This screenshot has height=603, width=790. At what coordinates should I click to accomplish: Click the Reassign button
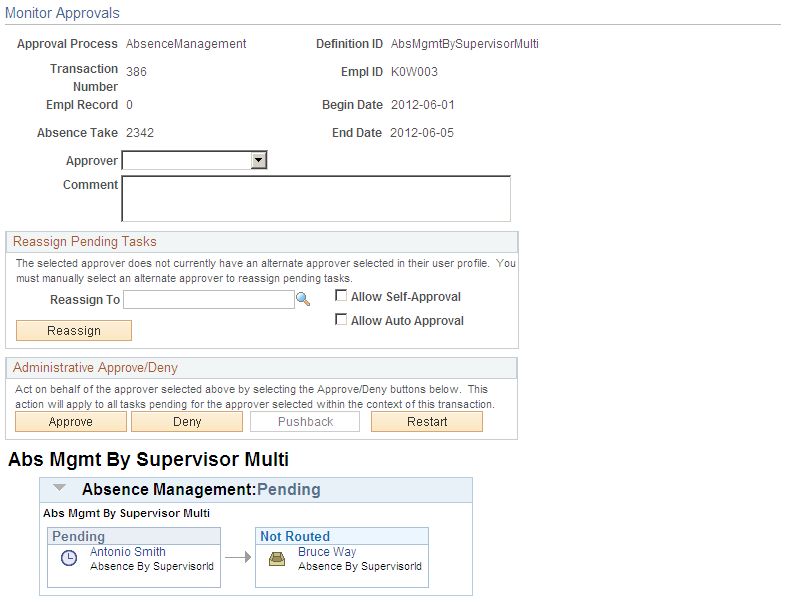pos(74,330)
